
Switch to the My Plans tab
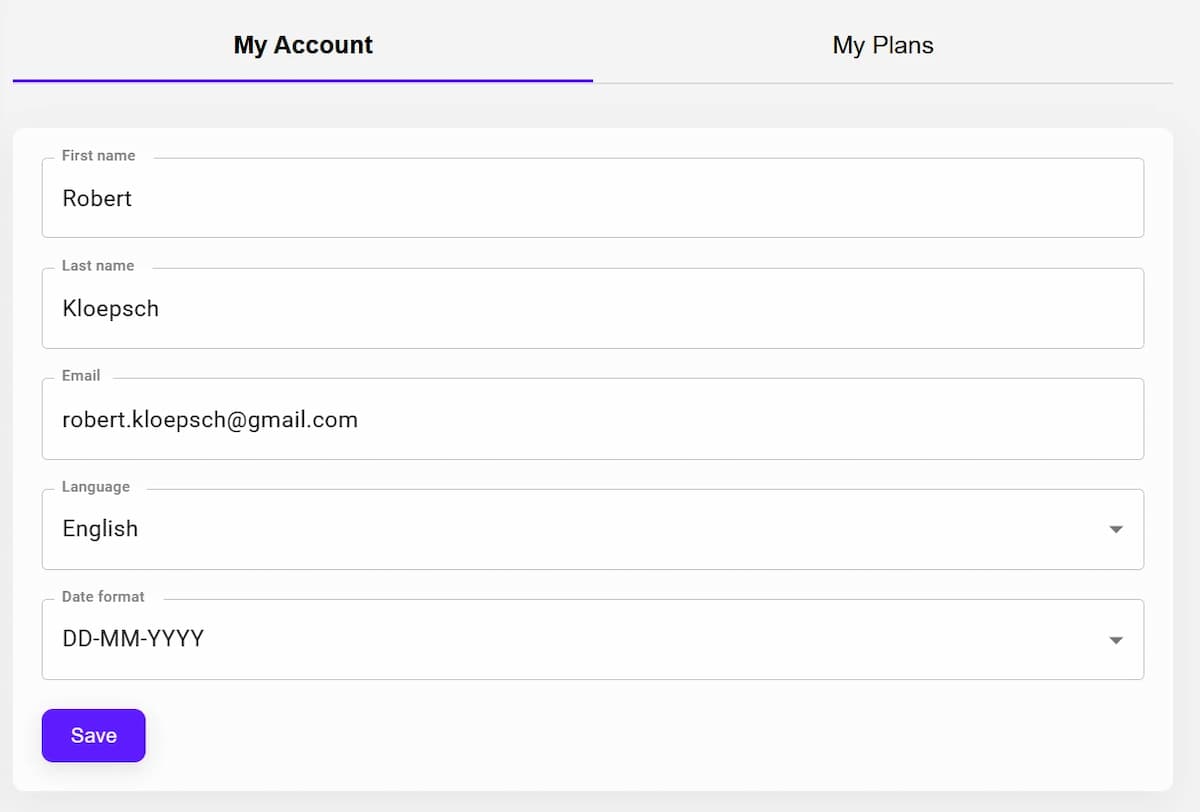click(883, 45)
